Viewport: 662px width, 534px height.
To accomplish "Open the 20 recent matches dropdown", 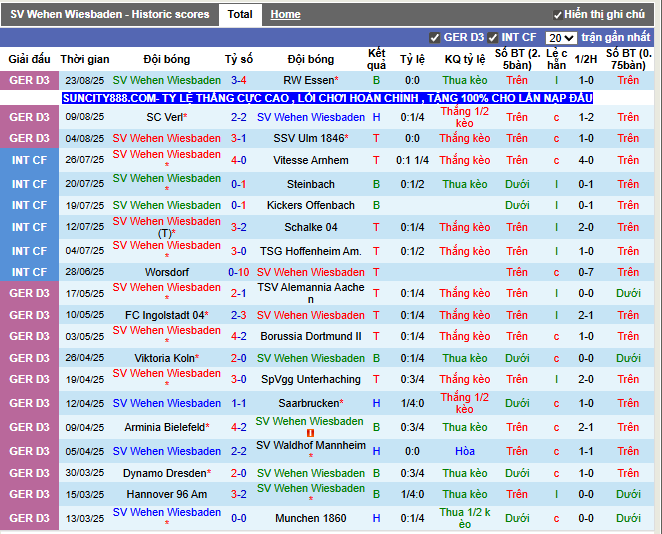I will tap(561, 38).
